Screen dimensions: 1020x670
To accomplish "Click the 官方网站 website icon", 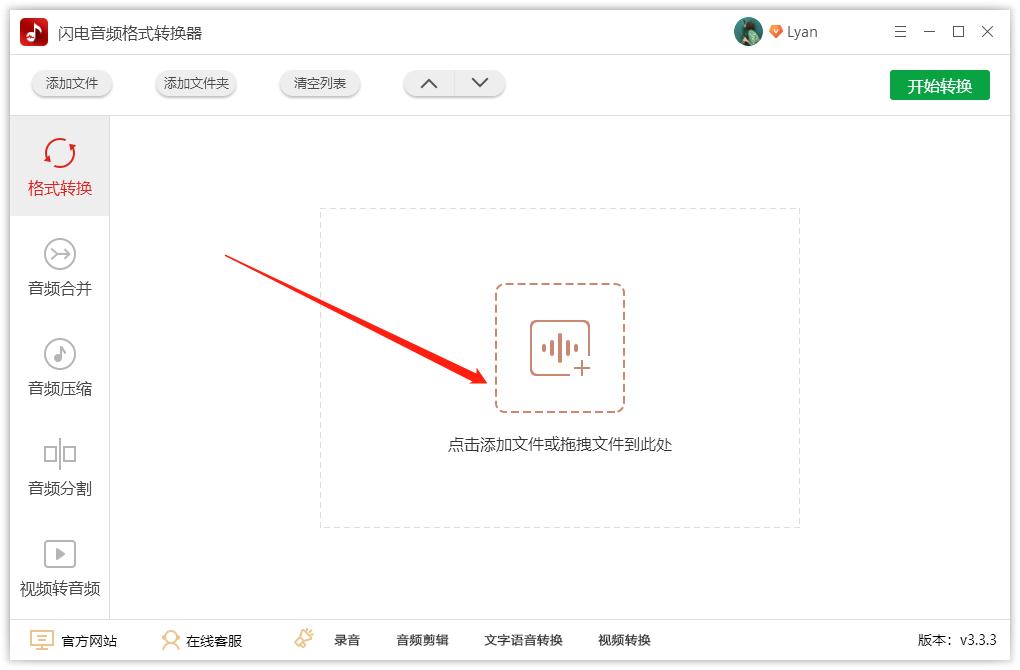I will click(41, 640).
